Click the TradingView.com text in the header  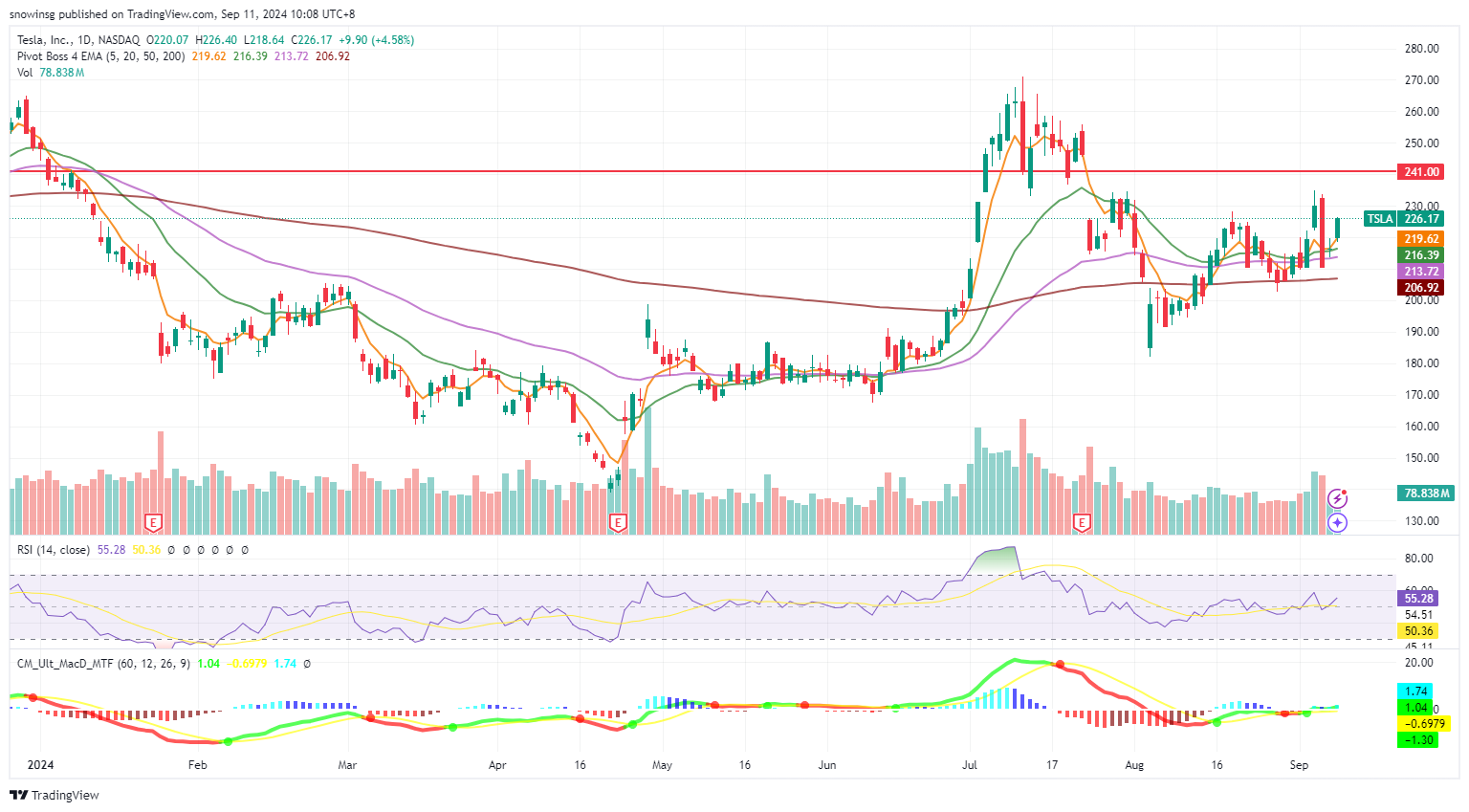coord(170,14)
